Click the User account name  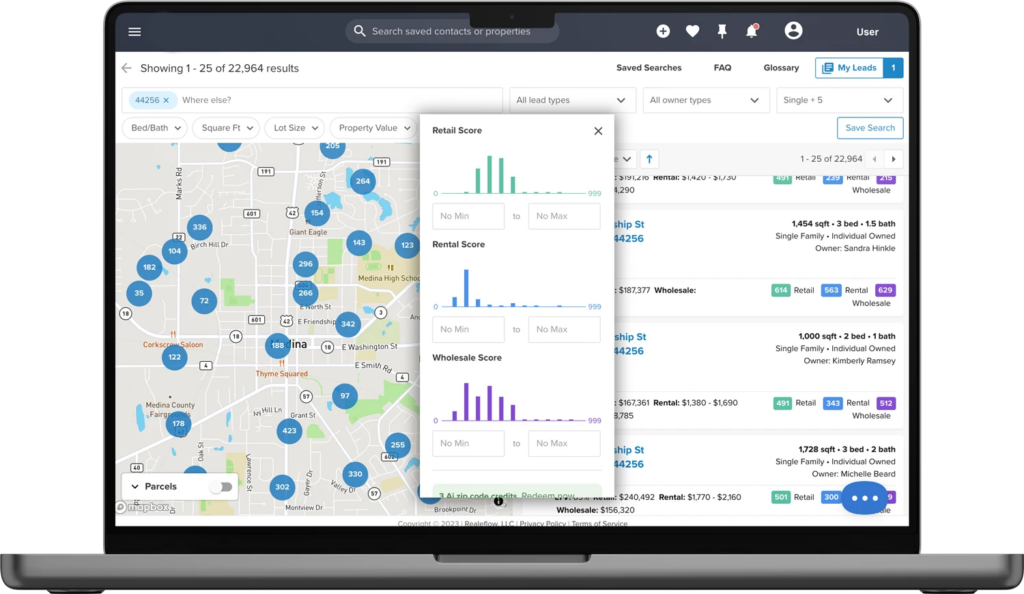coord(867,32)
